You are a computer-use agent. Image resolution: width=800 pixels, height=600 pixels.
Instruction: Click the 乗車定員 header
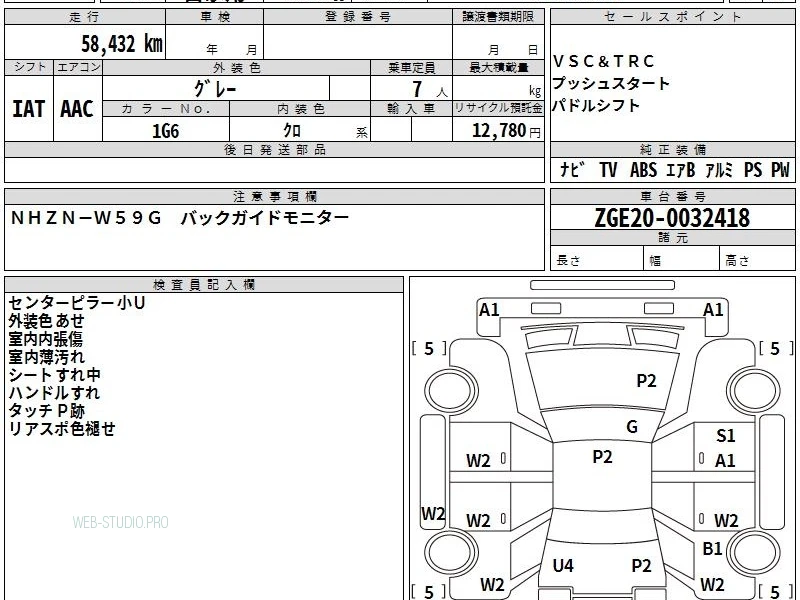tap(411, 67)
